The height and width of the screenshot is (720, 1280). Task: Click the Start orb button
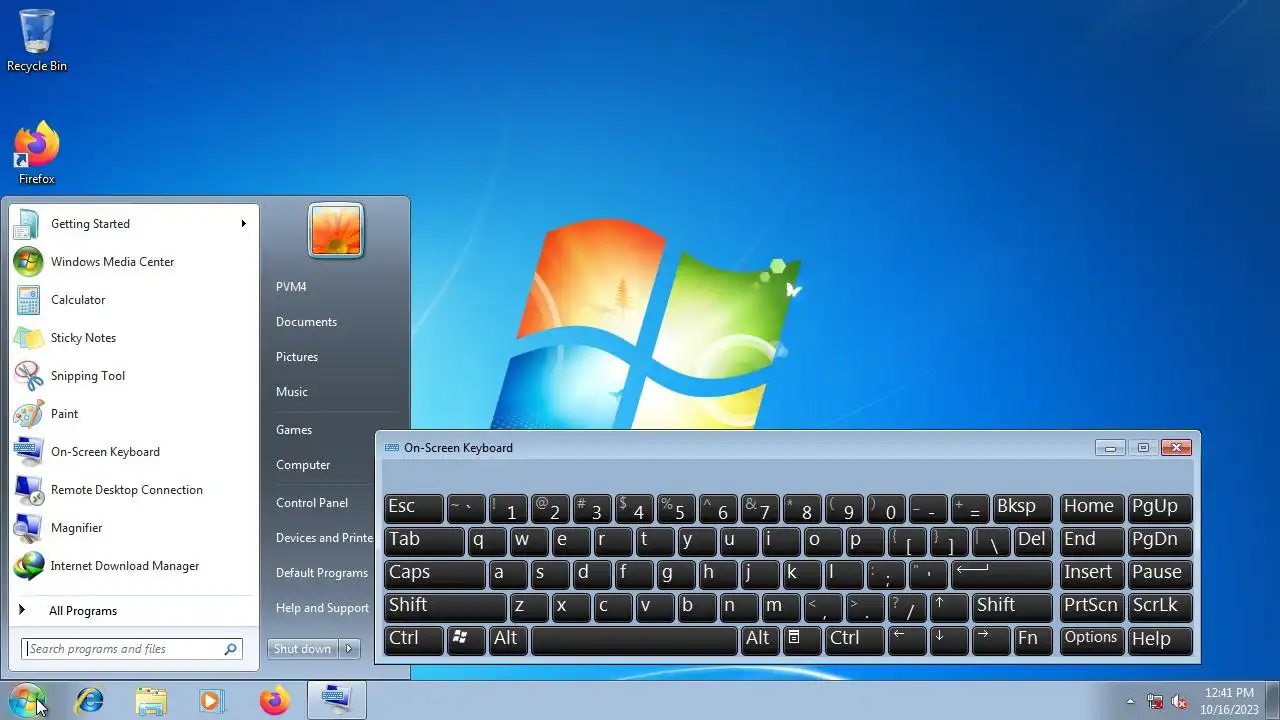point(26,700)
